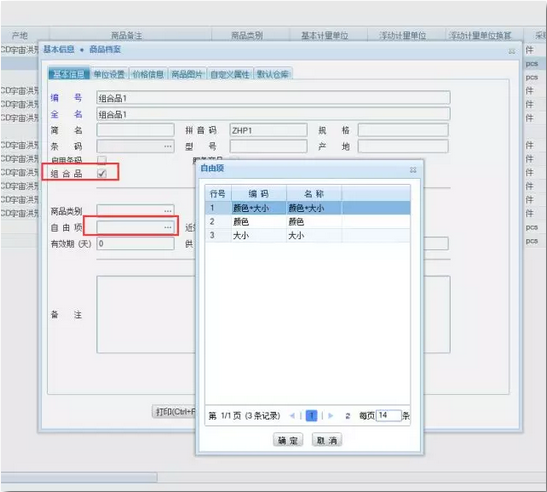Click the 确定 button

(288, 440)
